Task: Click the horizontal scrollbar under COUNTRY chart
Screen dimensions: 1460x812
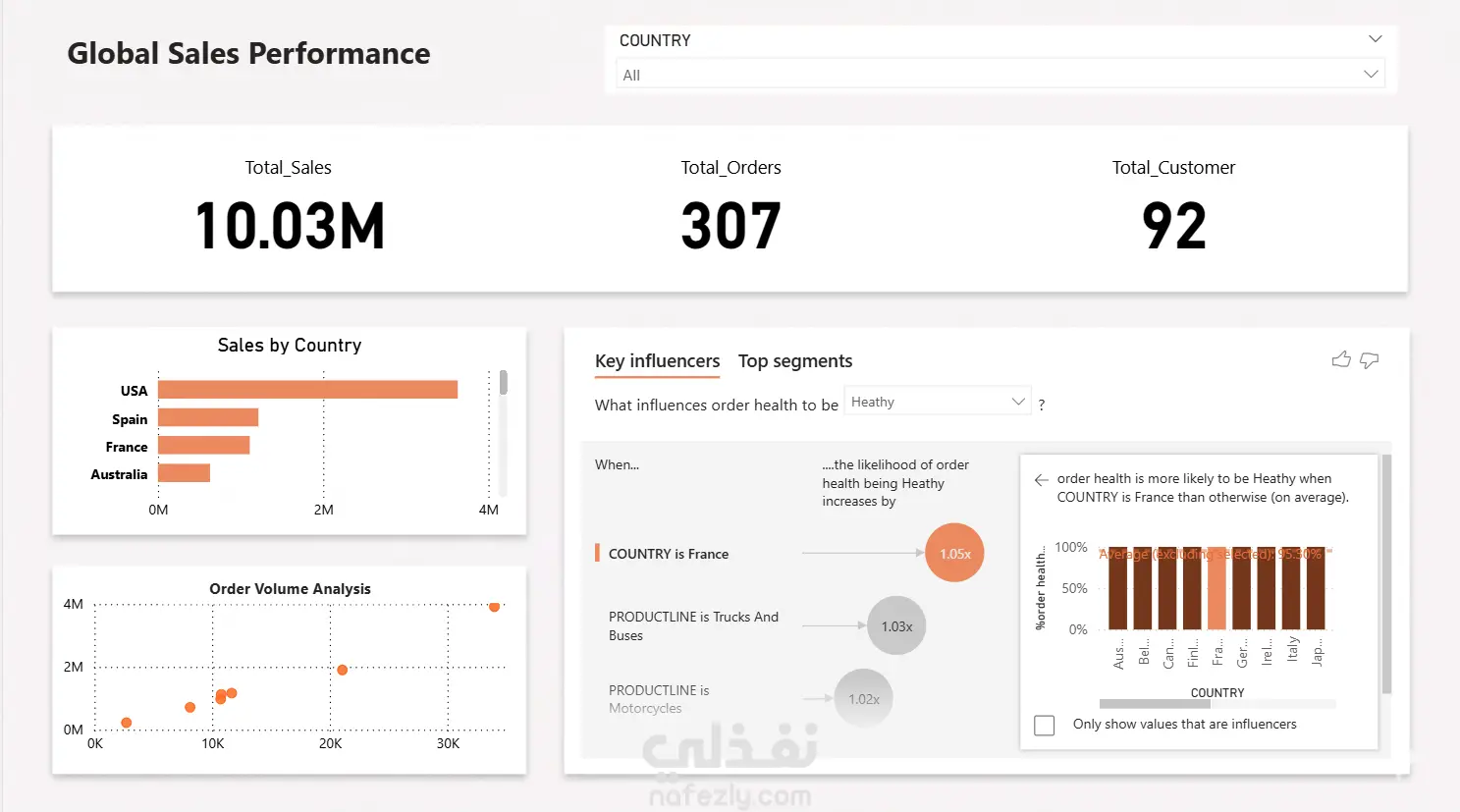Action: [x=1155, y=703]
